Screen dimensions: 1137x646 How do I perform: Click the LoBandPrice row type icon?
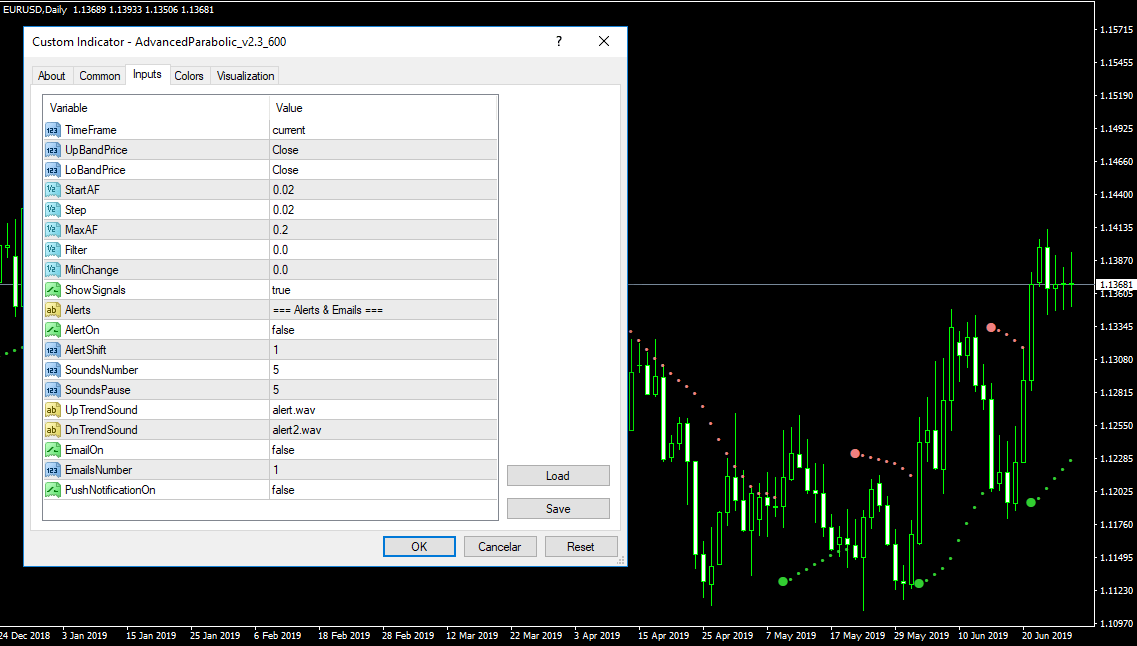[52, 170]
